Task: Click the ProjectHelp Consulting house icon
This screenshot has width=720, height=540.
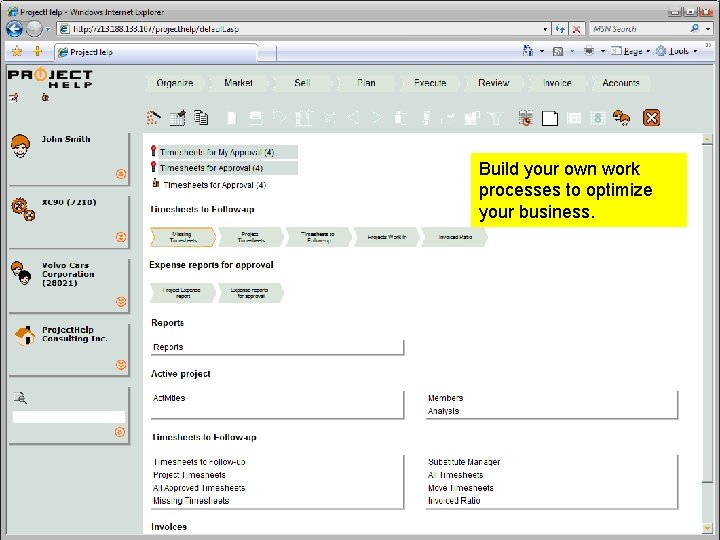Action: (25, 336)
